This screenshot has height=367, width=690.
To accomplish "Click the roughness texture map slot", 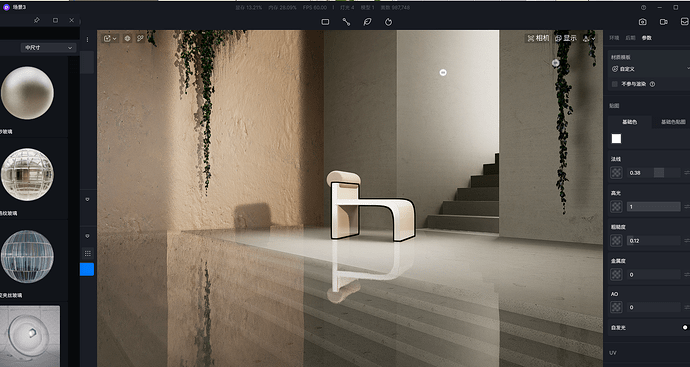I will click(616, 241).
